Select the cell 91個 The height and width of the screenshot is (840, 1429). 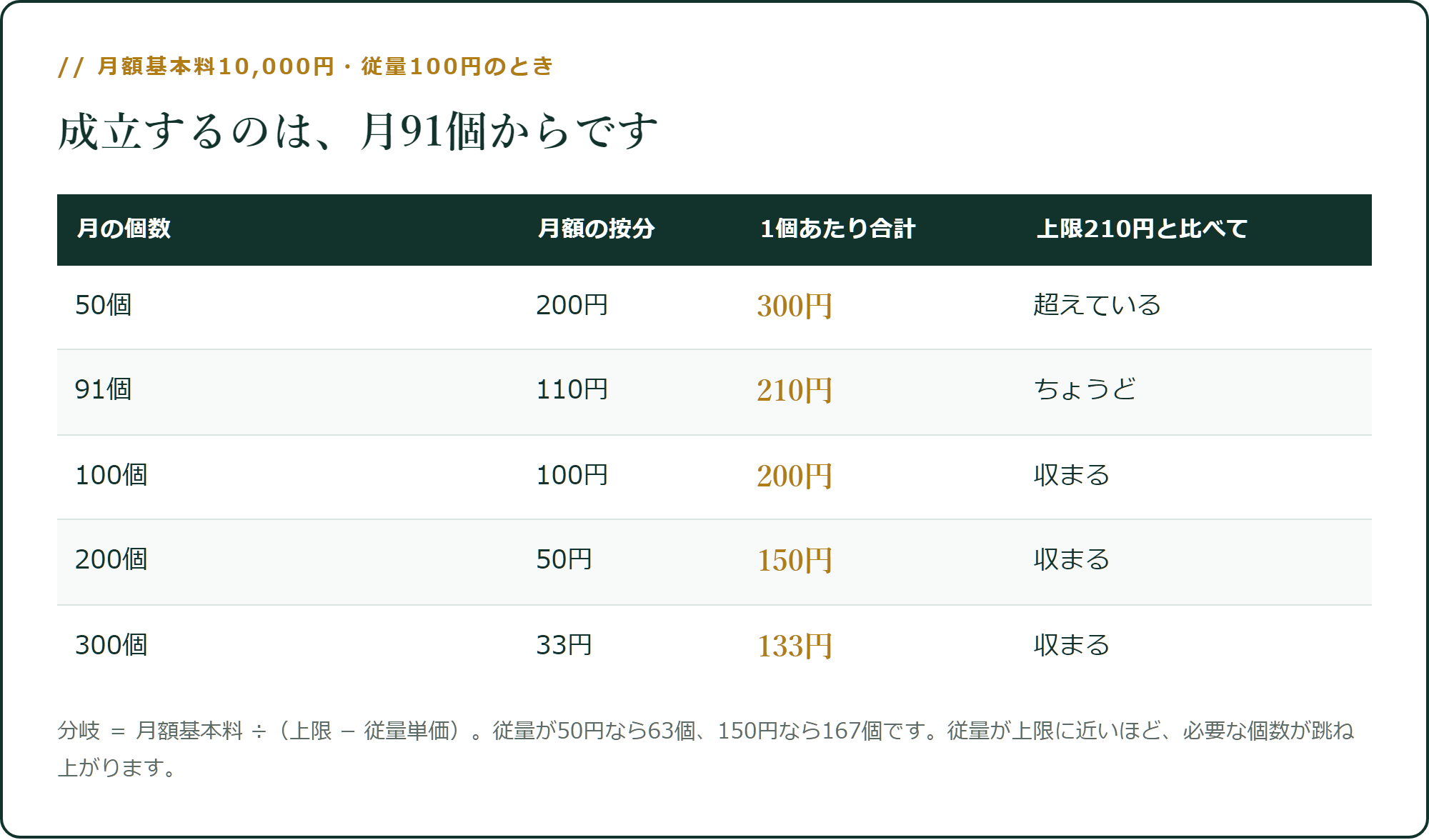104,389
